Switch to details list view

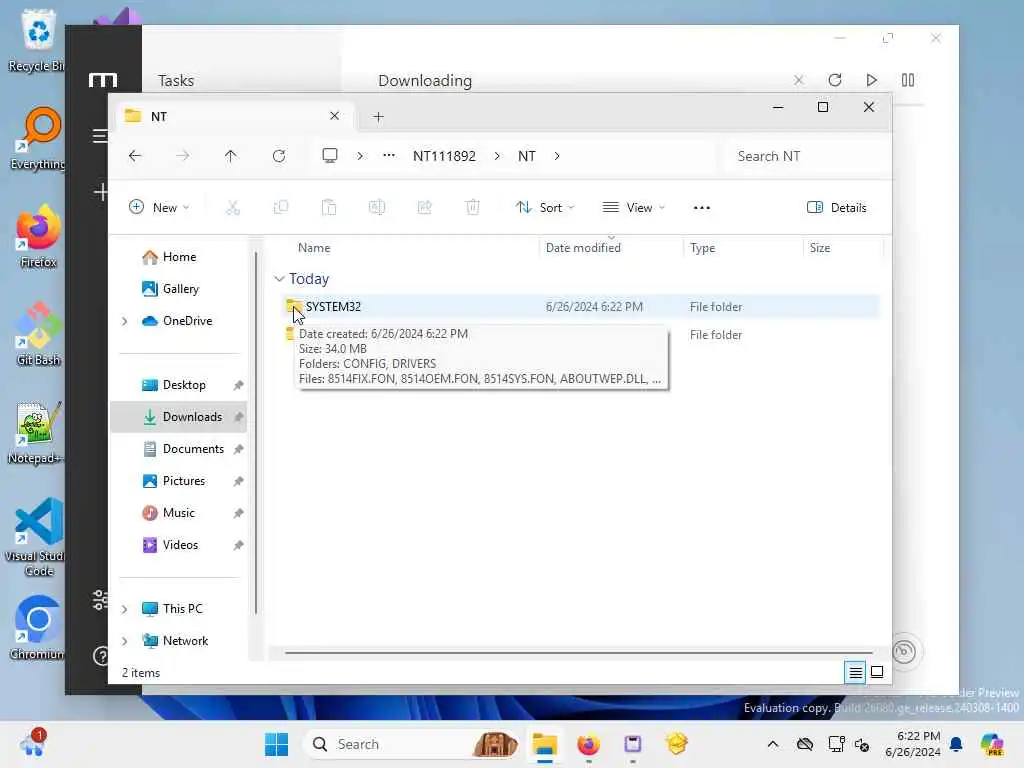pos(856,672)
